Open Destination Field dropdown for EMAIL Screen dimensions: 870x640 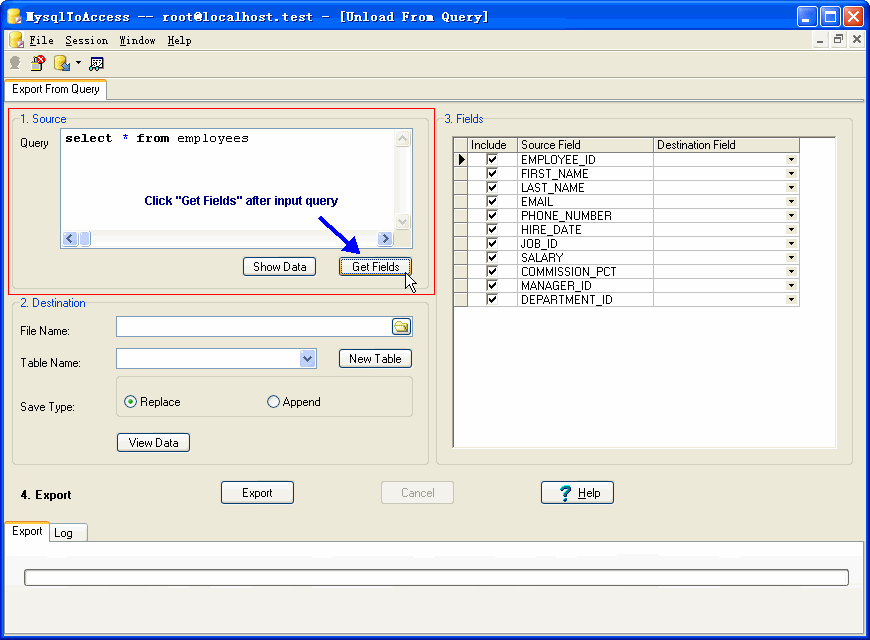click(x=791, y=201)
